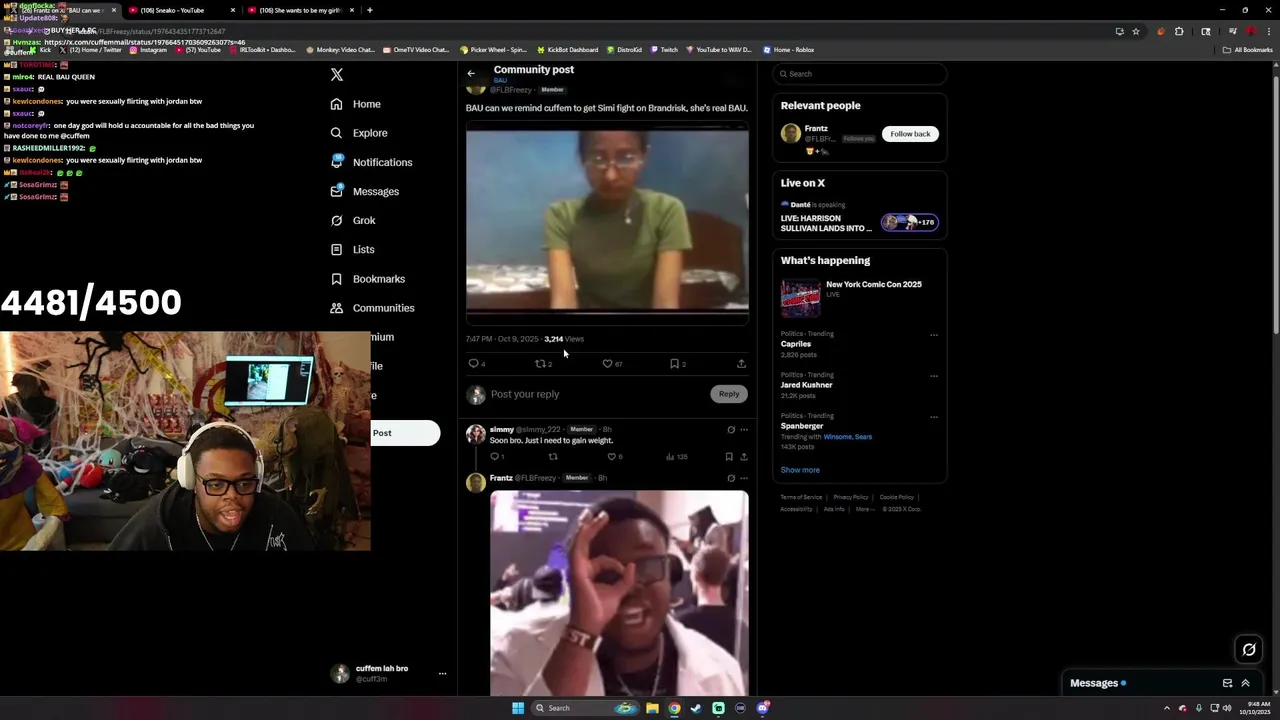Open Grok explain icon on simmy's reply
This screenshot has height=720, width=1280.
[731, 430]
